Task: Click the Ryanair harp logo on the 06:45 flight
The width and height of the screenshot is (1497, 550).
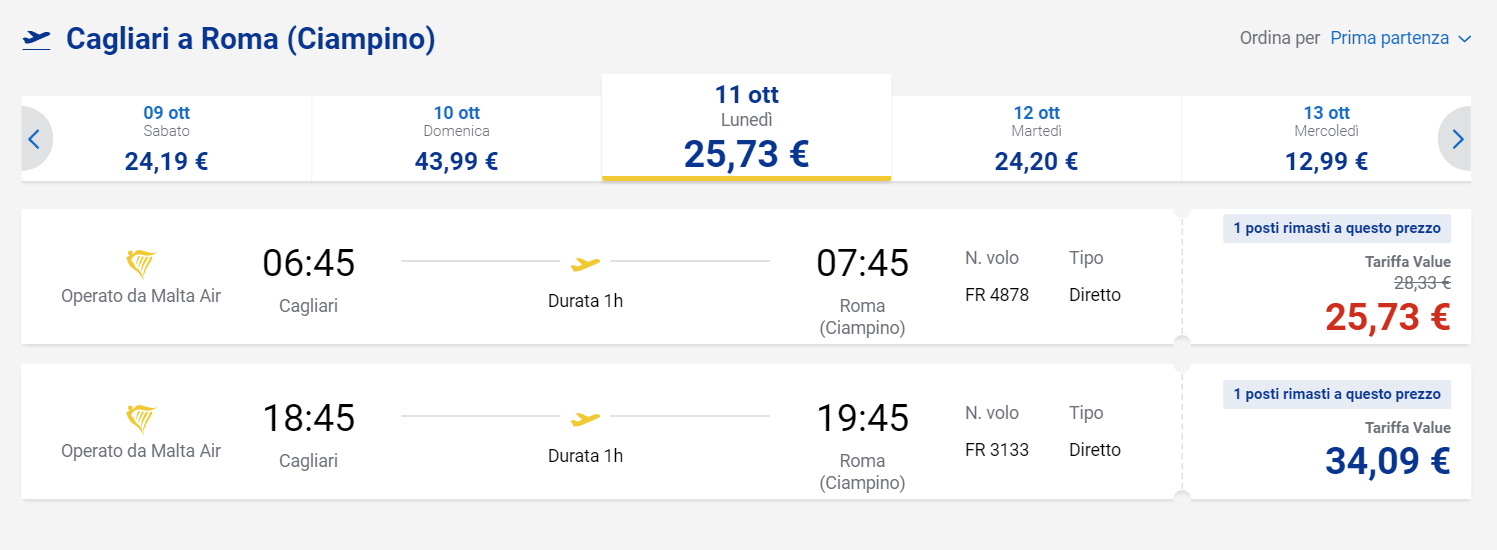Action: tap(141, 264)
